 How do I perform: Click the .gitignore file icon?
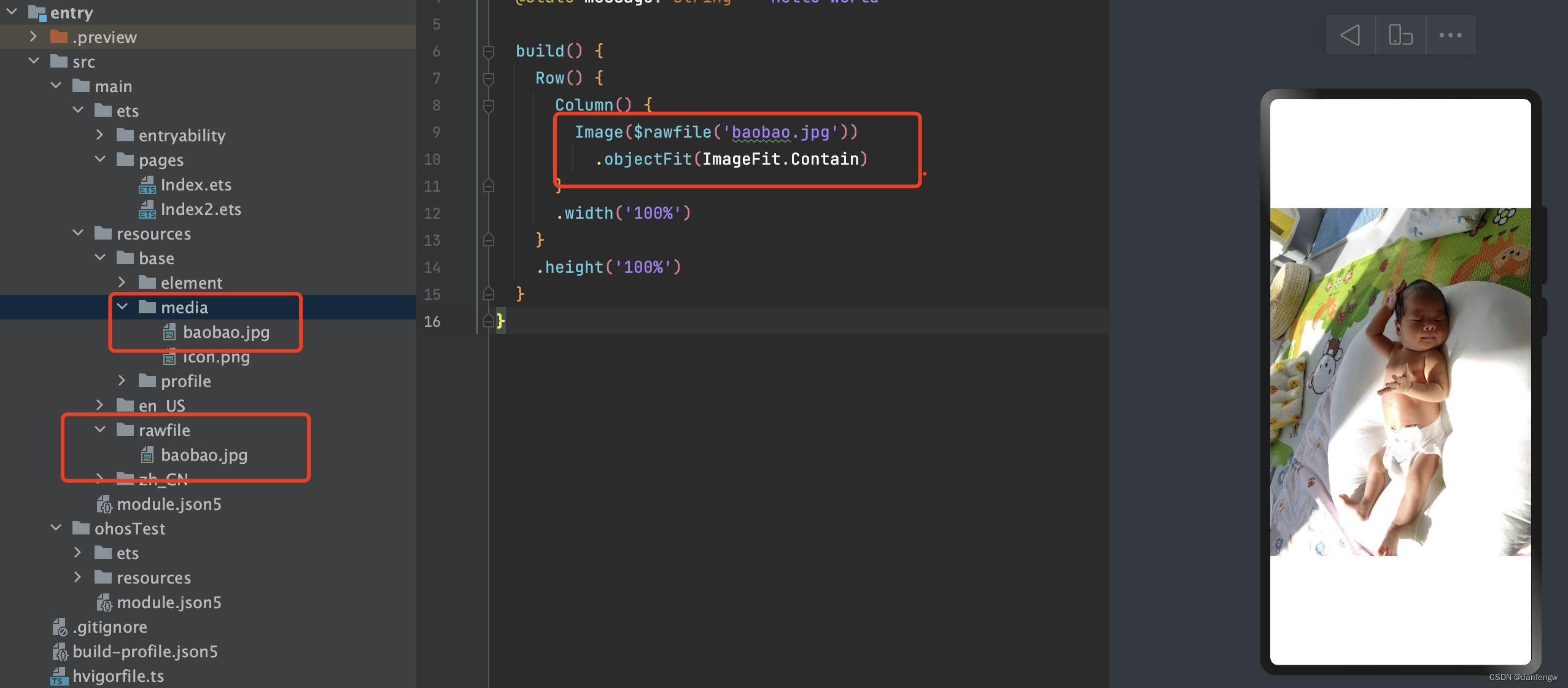click(x=60, y=627)
